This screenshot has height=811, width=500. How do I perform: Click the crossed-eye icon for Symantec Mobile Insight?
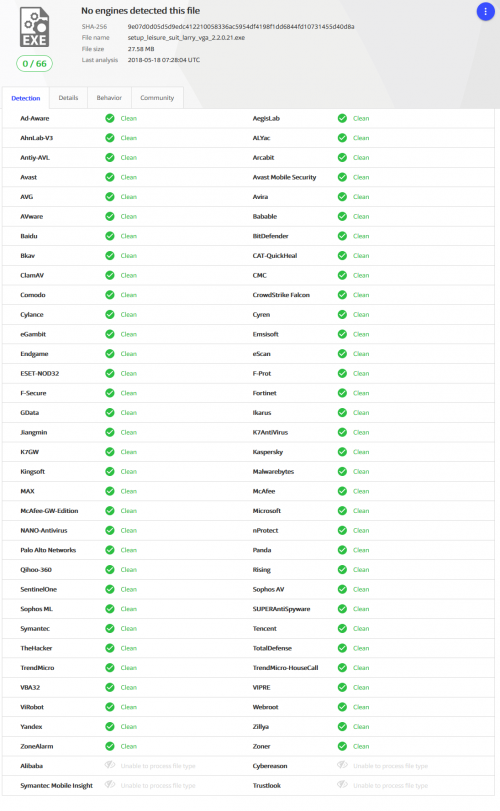coord(110,785)
